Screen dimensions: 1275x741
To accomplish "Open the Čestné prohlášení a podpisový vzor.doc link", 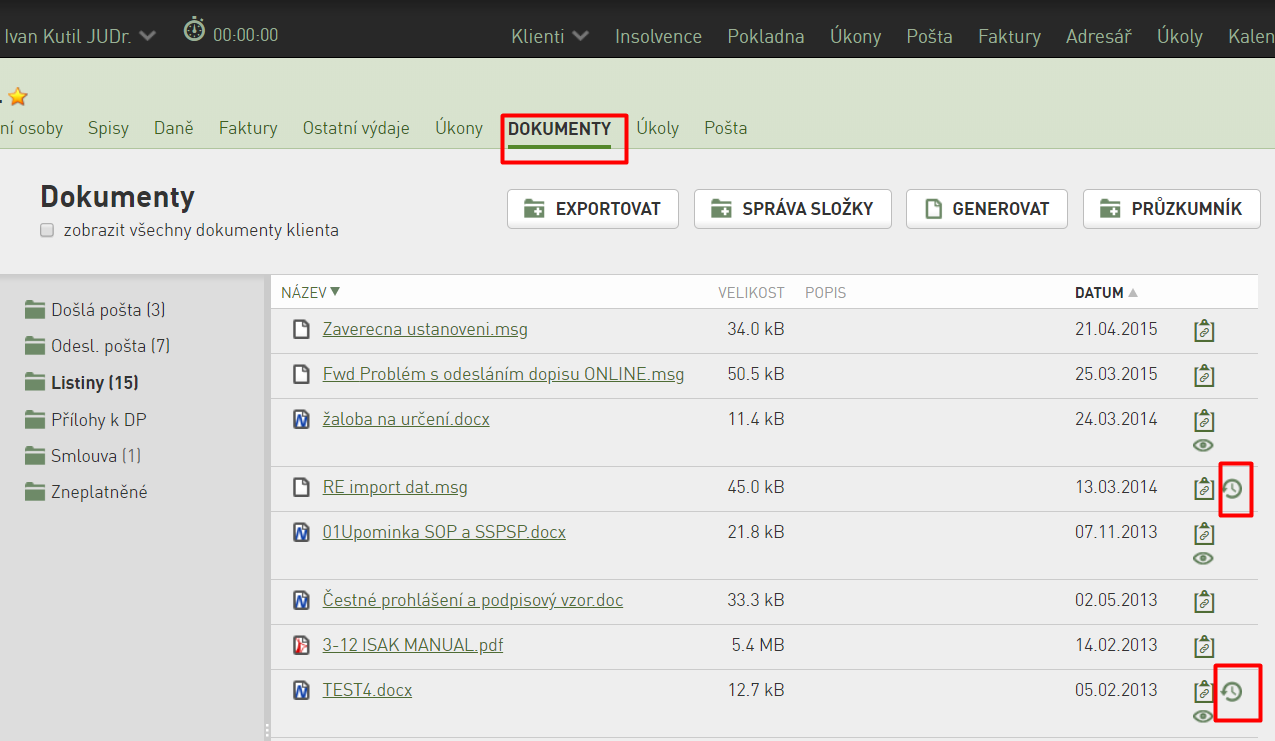I will click(x=473, y=600).
